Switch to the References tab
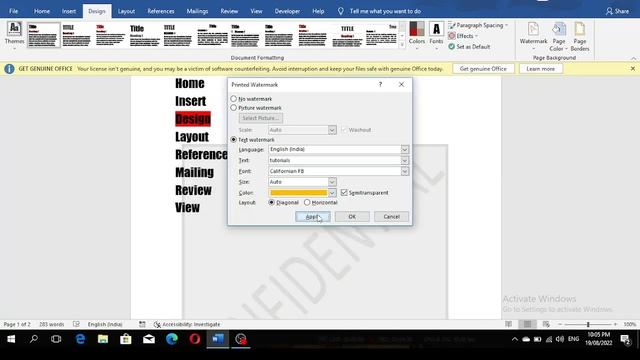This screenshot has width=640, height=360. (160, 11)
